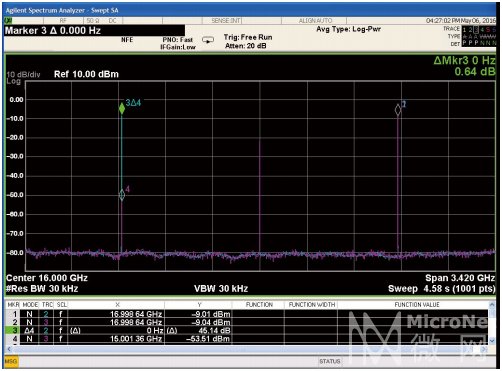Click the green marker 3 diamond
The image size is (502, 371).
point(122,108)
